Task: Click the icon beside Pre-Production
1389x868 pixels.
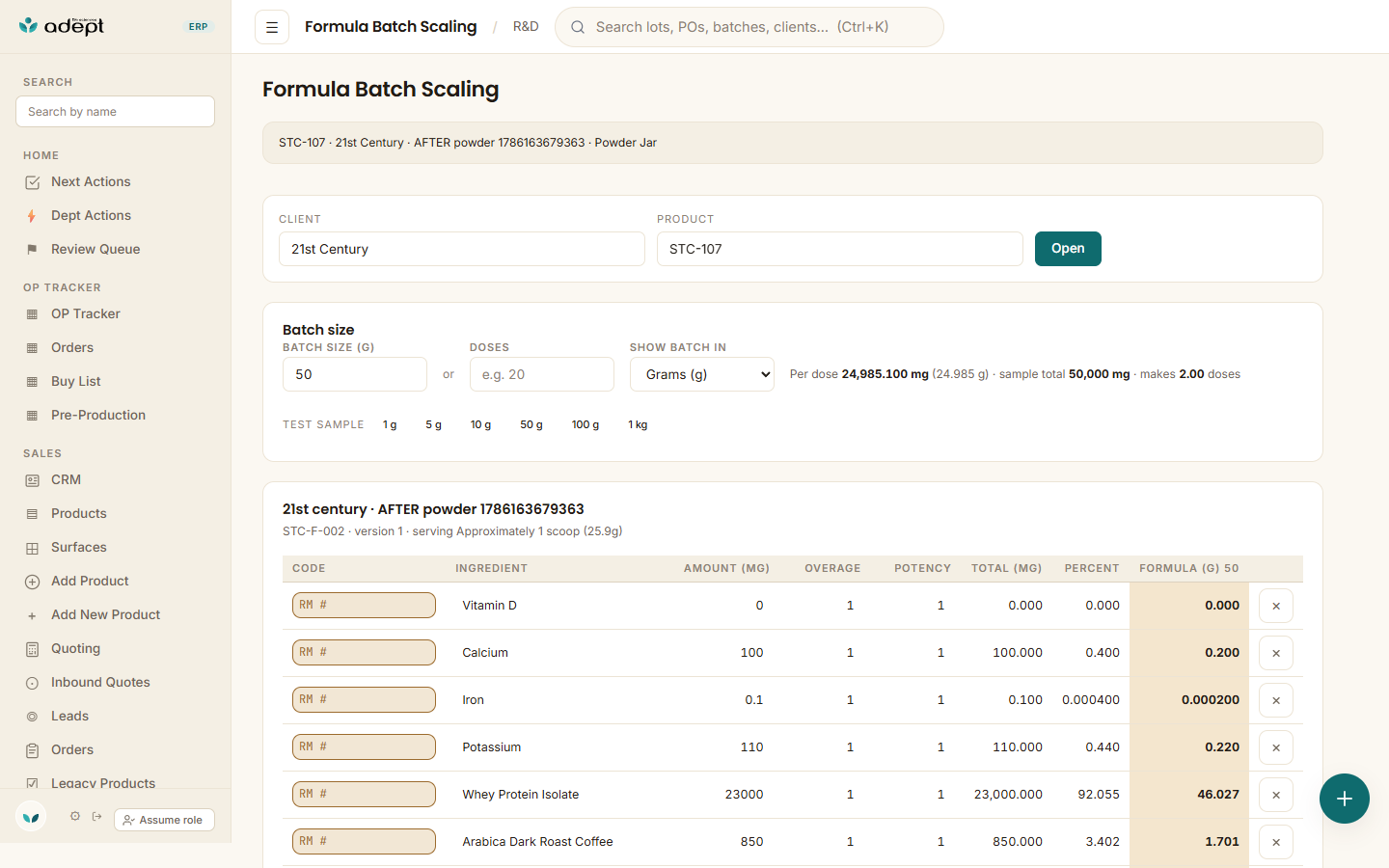Action: click(33, 416)
